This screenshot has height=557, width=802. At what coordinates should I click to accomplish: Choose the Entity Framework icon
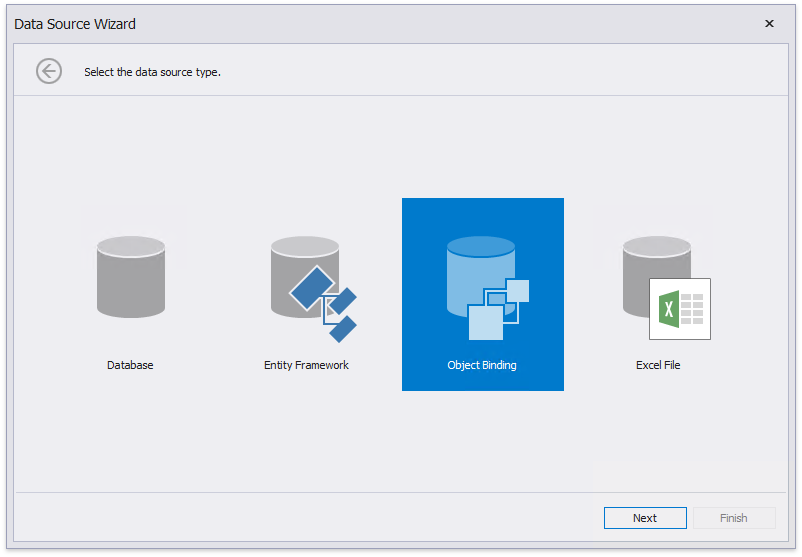307,285
